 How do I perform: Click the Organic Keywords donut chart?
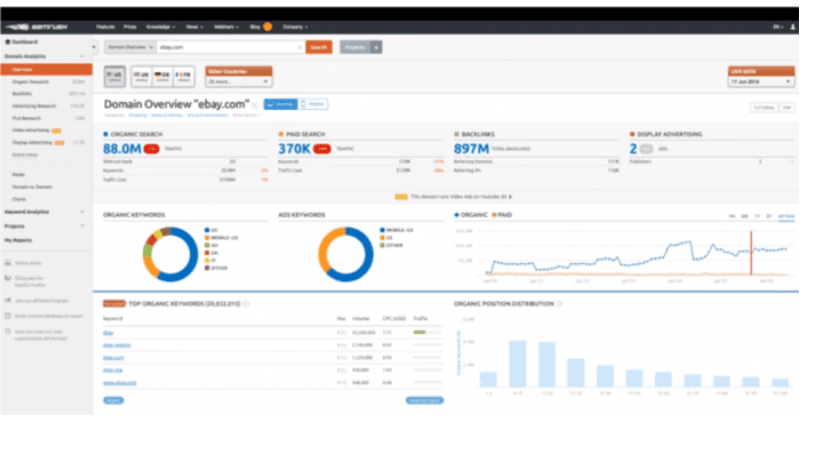(x=170, y=254)
